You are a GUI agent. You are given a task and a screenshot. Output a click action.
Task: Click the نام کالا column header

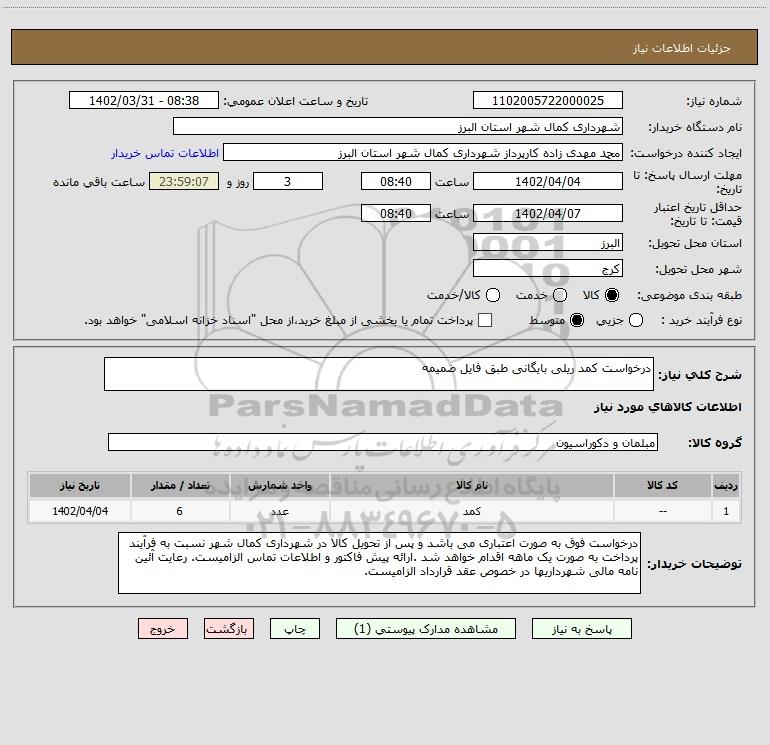point(471,485)
